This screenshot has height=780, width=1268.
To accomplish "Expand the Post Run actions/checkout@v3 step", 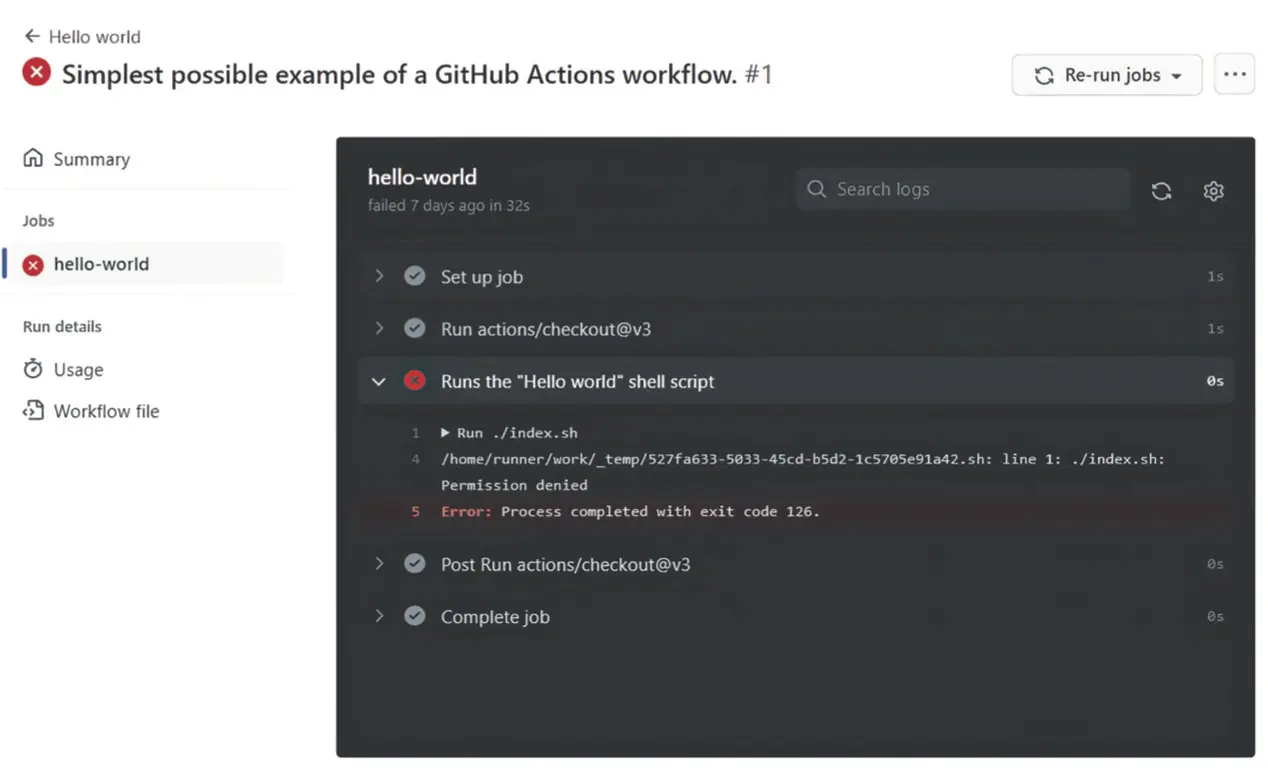I will pos(379,564).
